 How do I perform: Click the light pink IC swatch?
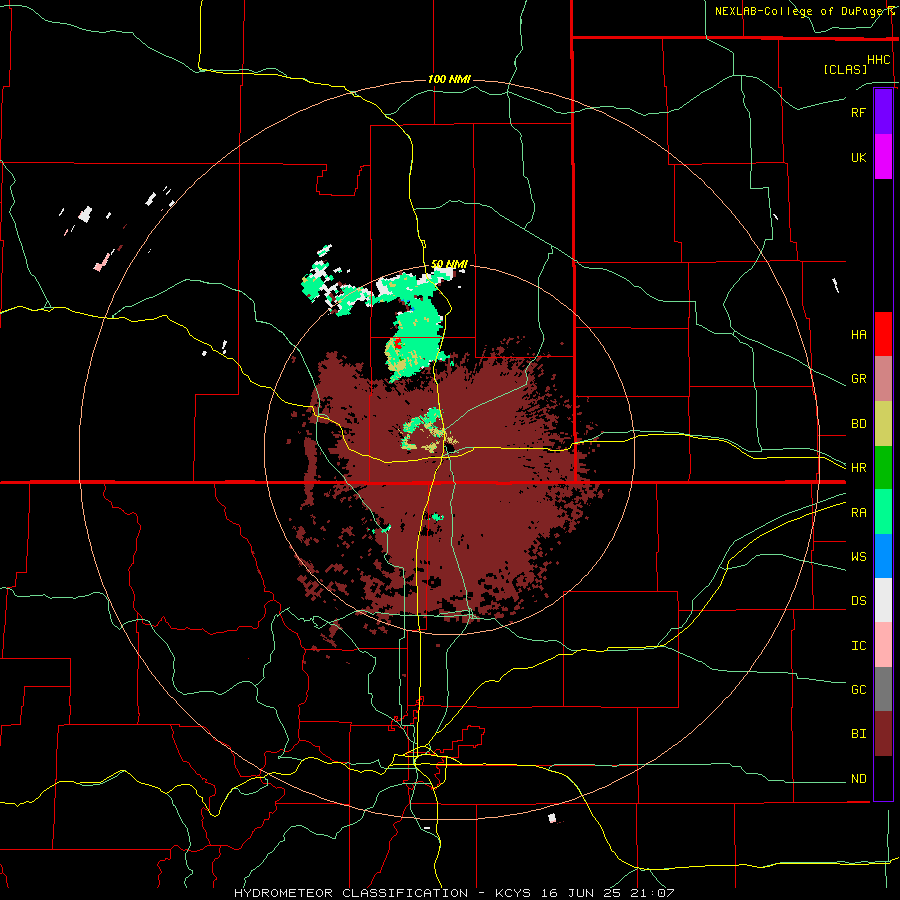883,645
